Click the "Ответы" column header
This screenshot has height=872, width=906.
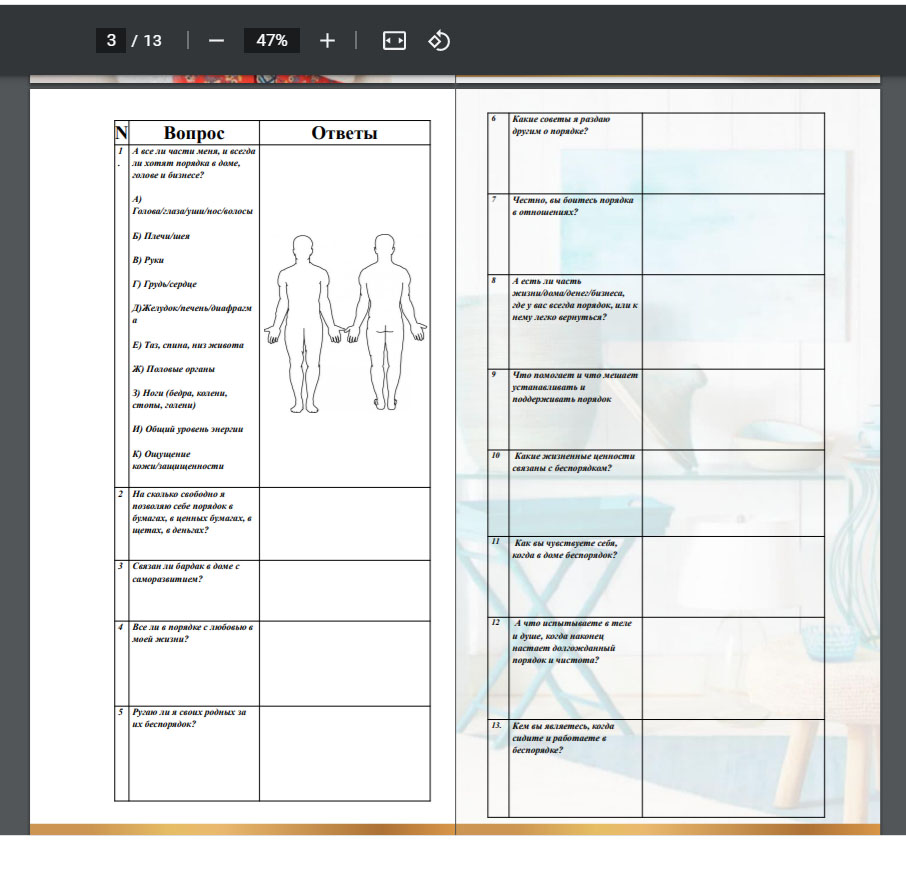344,134
